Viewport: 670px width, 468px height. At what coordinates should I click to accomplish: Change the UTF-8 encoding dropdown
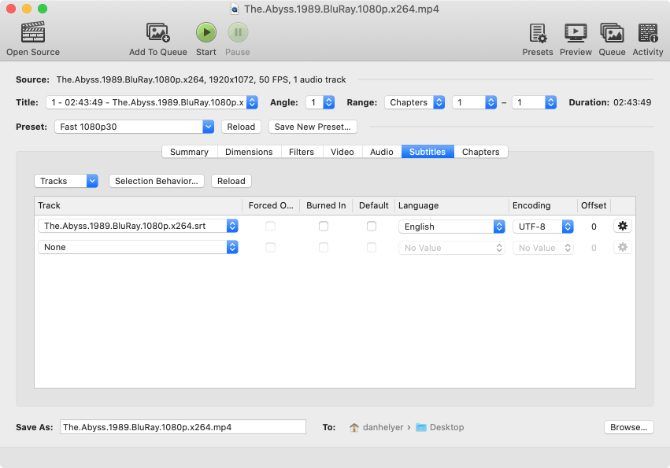coord(543,227)
